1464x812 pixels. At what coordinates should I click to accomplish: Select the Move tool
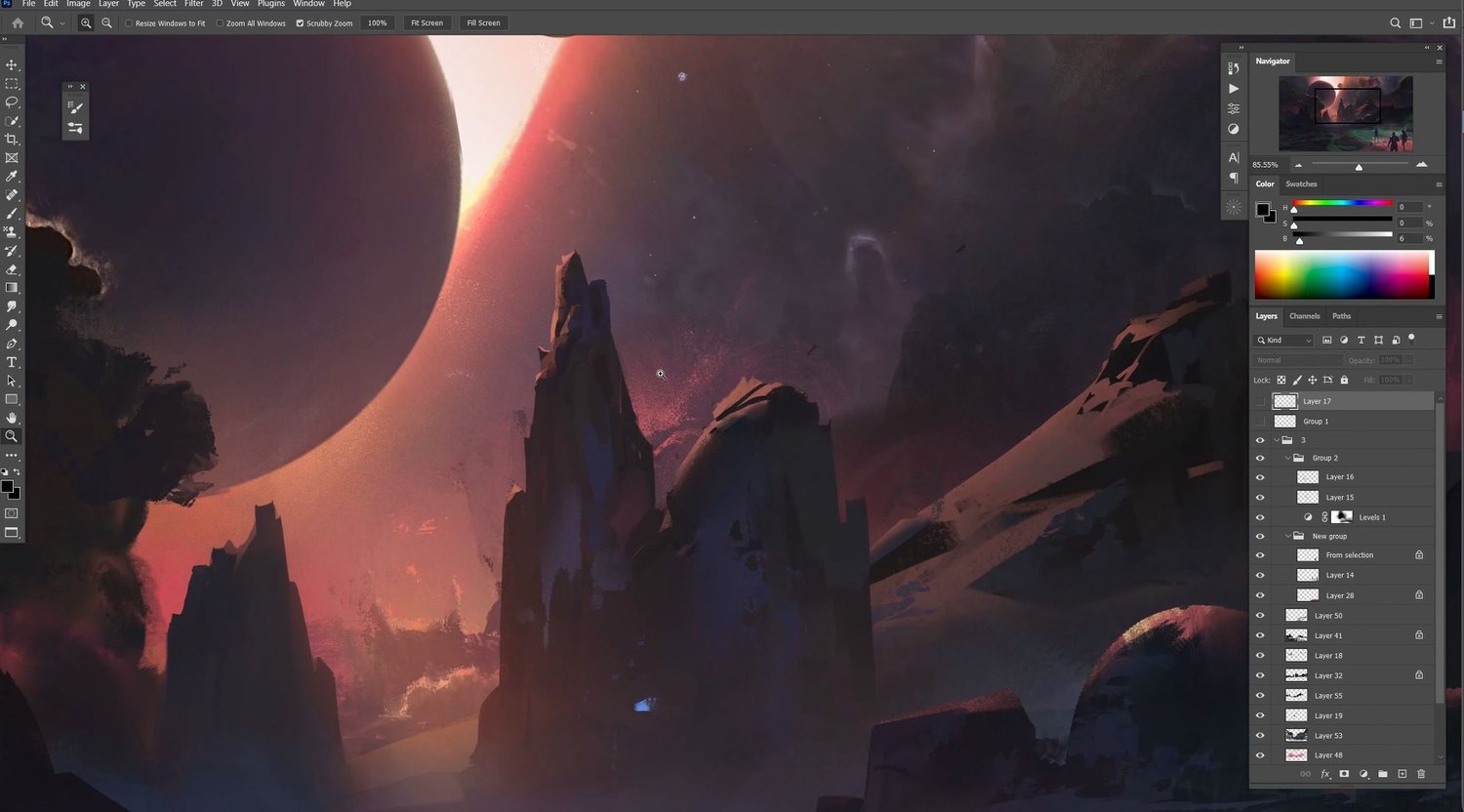12,64
